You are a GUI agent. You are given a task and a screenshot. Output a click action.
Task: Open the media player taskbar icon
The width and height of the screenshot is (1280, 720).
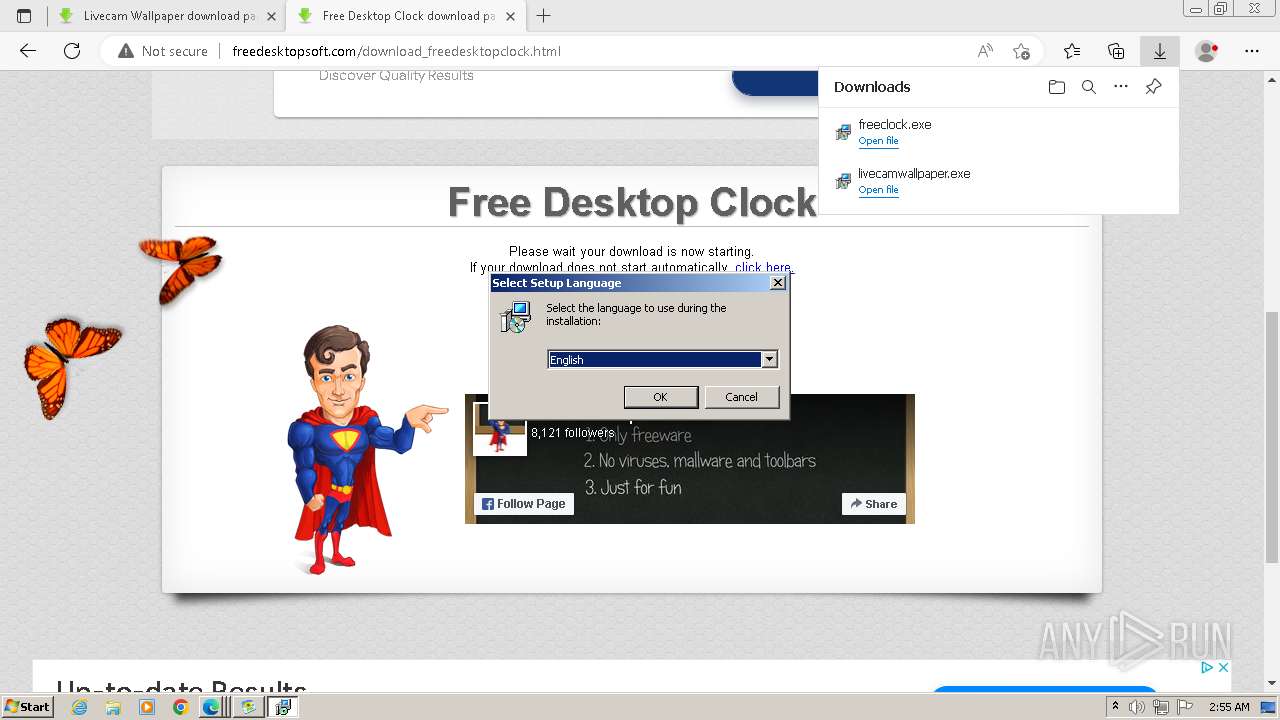coord(147,707)
